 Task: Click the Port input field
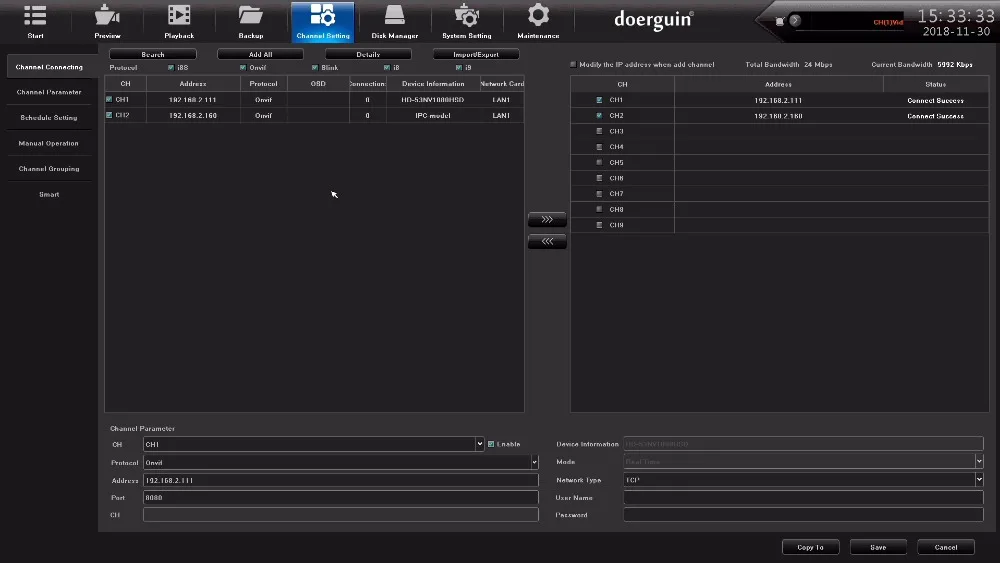click(341, 497)
